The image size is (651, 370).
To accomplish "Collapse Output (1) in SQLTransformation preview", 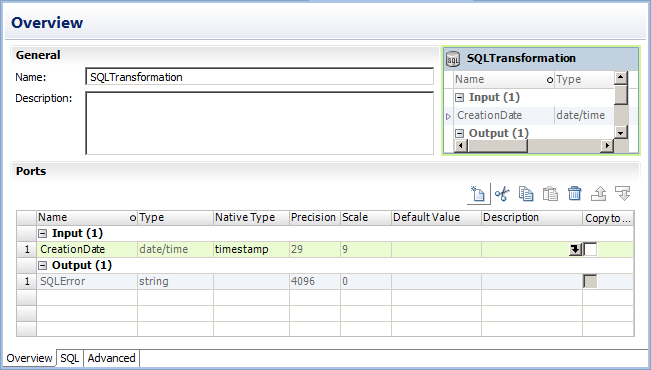I will coord(459,134).
